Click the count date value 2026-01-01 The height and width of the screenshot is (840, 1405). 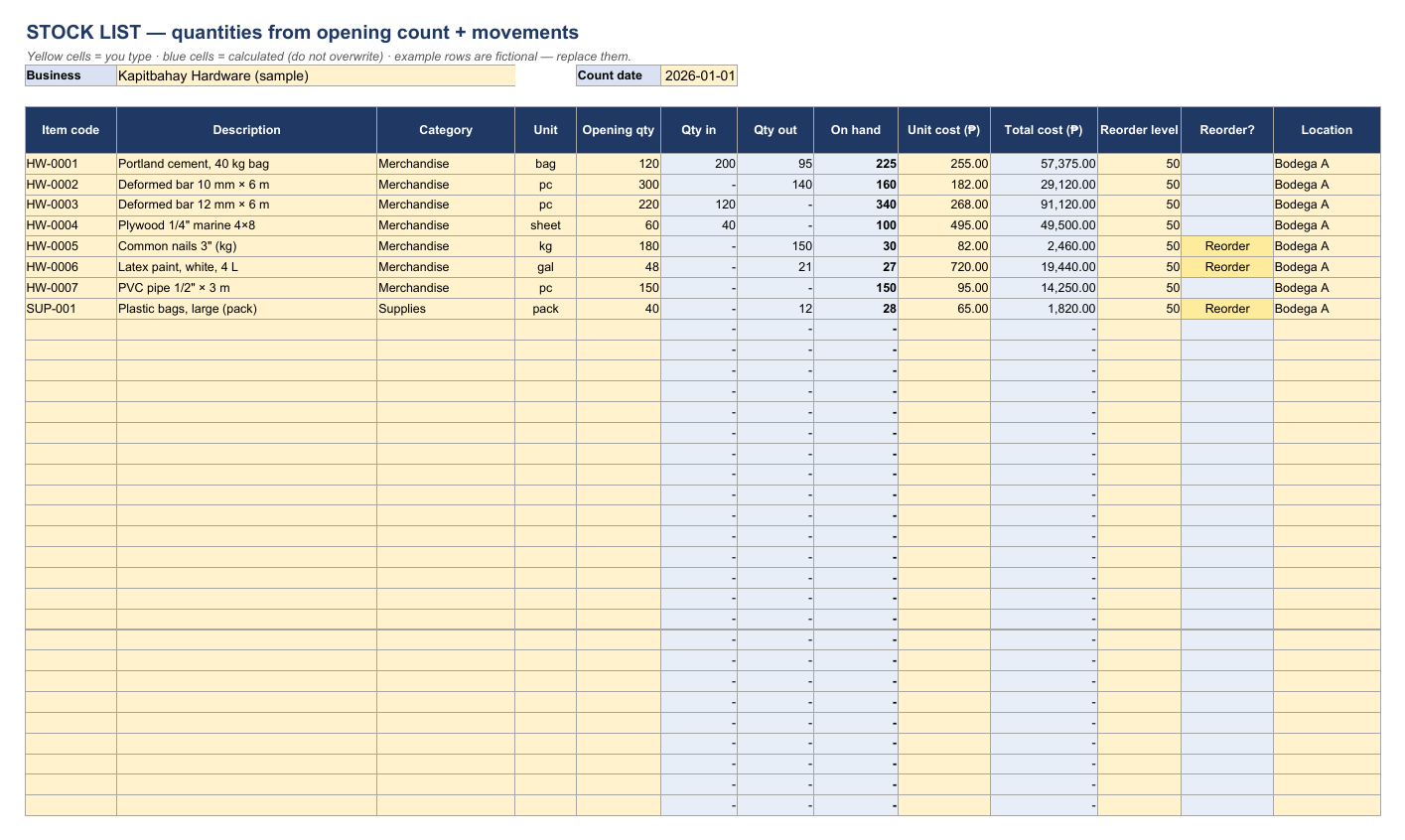(700, 75)
